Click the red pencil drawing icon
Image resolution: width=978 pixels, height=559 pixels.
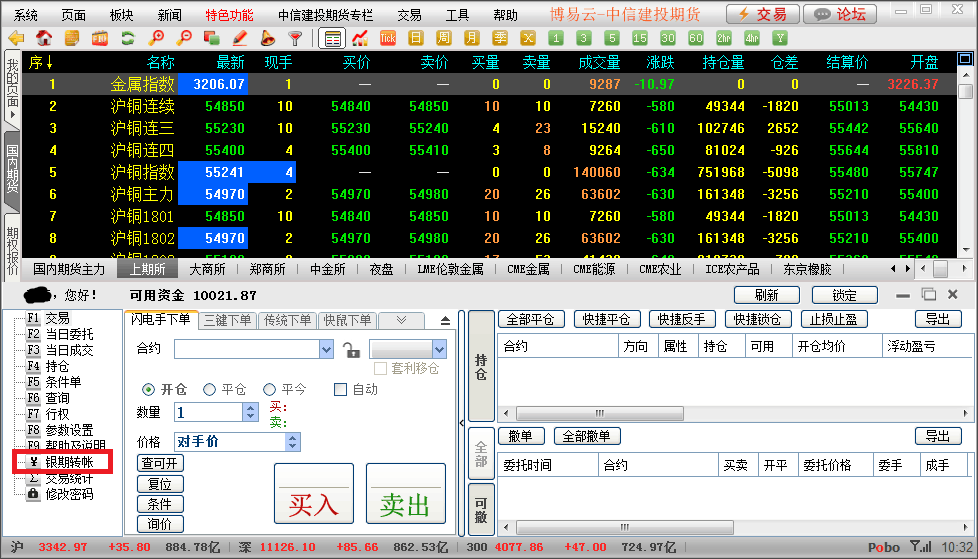239,38
